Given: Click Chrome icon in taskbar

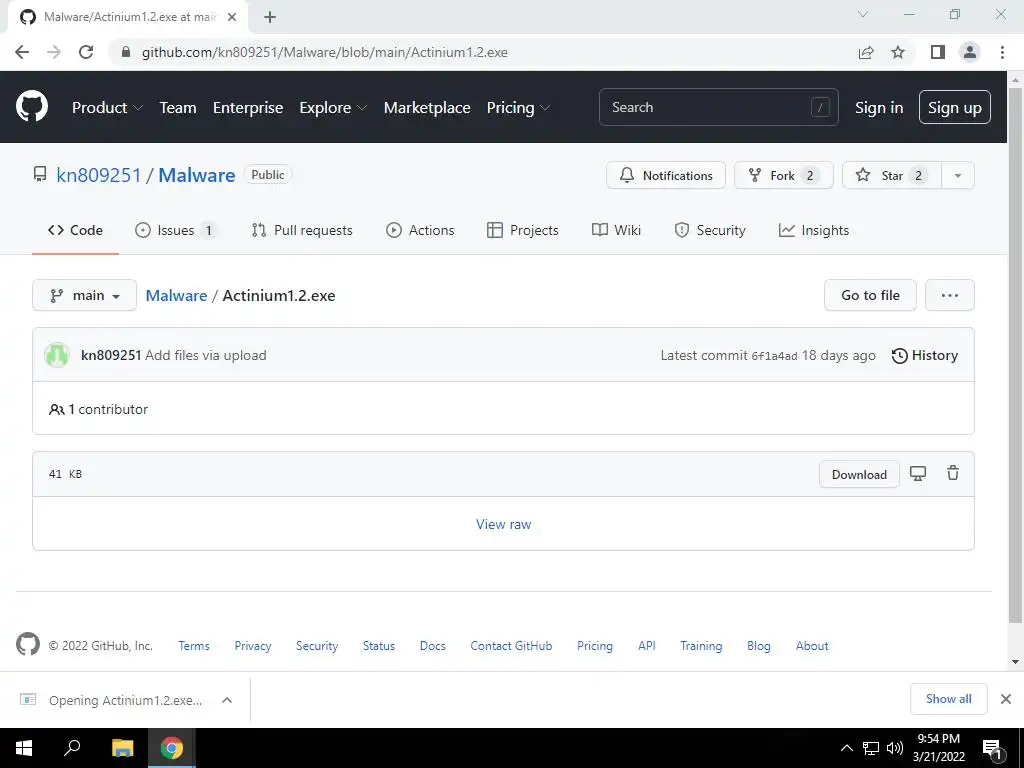Looking at the screenshot, I should pyautogui.click(x=172, y=748).
